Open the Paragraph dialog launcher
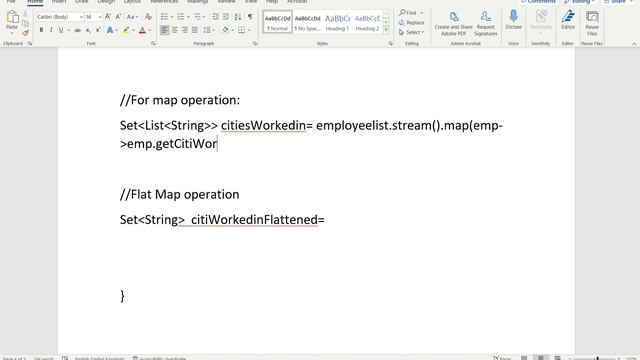Screen dimensions: 640x360 pyautogui.click(x=255, y=43)
